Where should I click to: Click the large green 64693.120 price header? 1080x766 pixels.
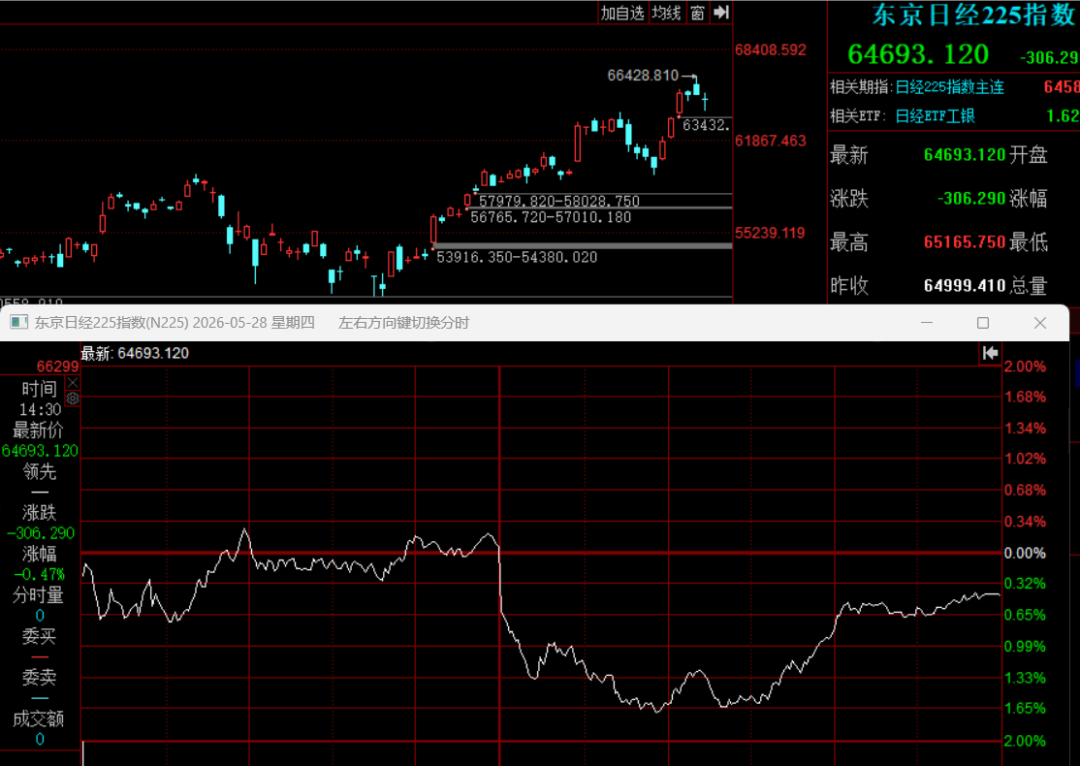(x=918, y=54)
